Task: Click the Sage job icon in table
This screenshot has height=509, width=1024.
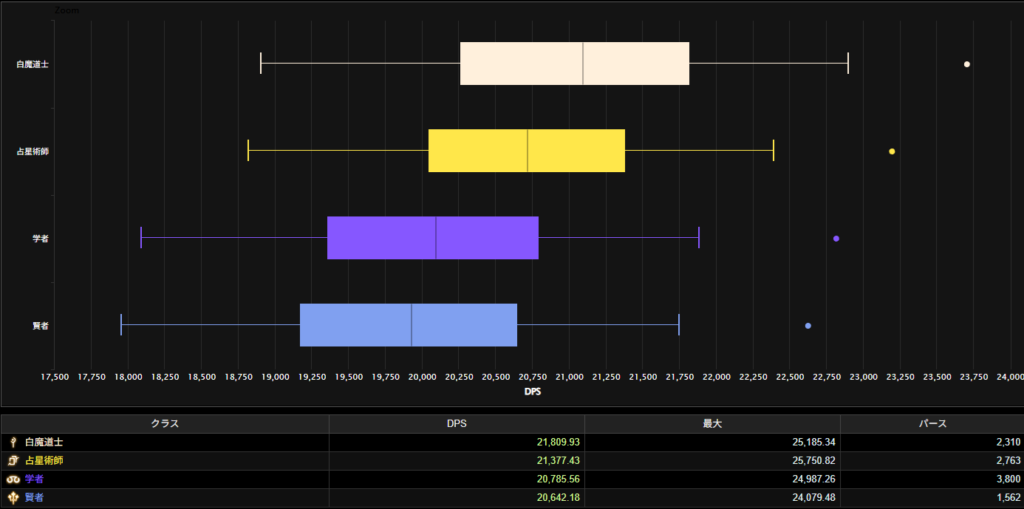Action: tap(13, 497)
